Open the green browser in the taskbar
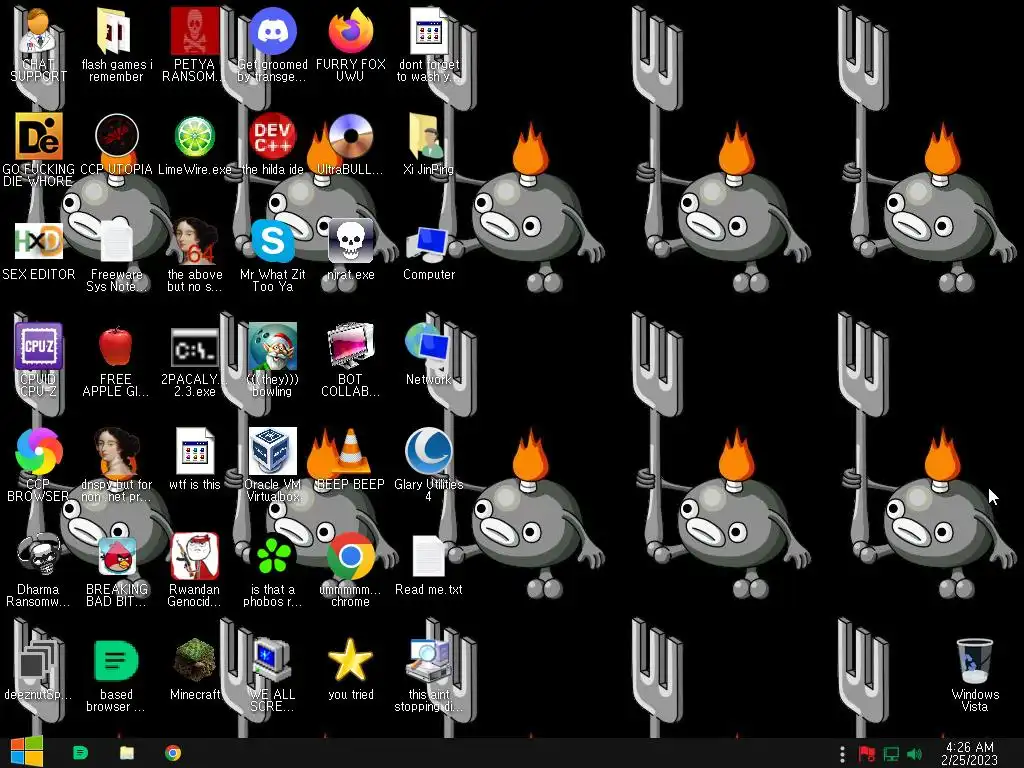The width and height of the screenshot is (1024, 768). (80, 753)
